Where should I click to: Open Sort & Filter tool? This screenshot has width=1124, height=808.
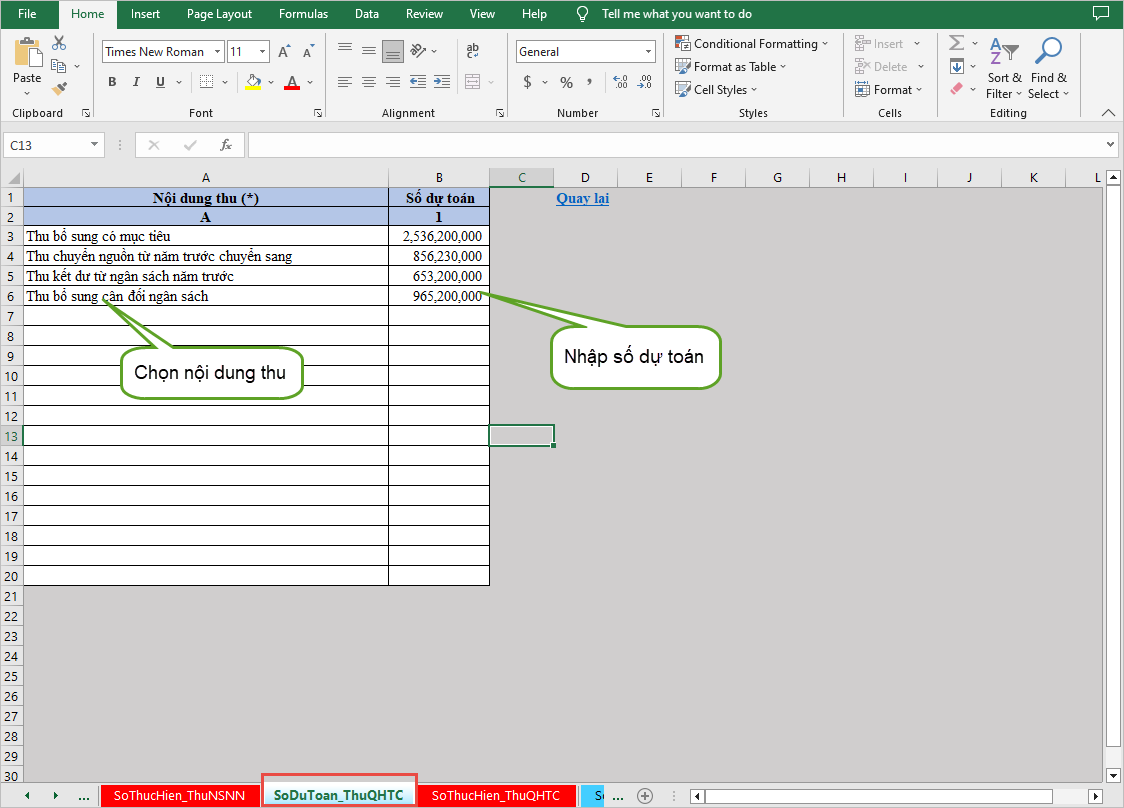[x=1004, y=68]
